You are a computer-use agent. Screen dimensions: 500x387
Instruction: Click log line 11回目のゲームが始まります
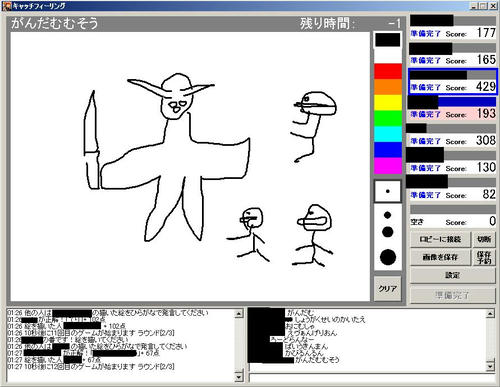tap(91, 333)
